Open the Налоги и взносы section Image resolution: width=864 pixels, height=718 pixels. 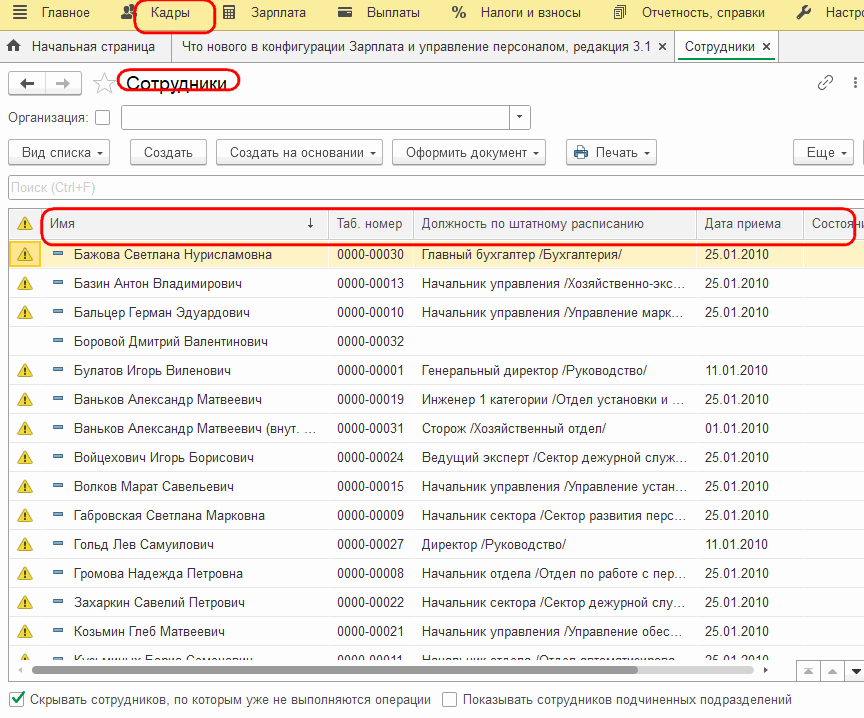coord(530,13)
